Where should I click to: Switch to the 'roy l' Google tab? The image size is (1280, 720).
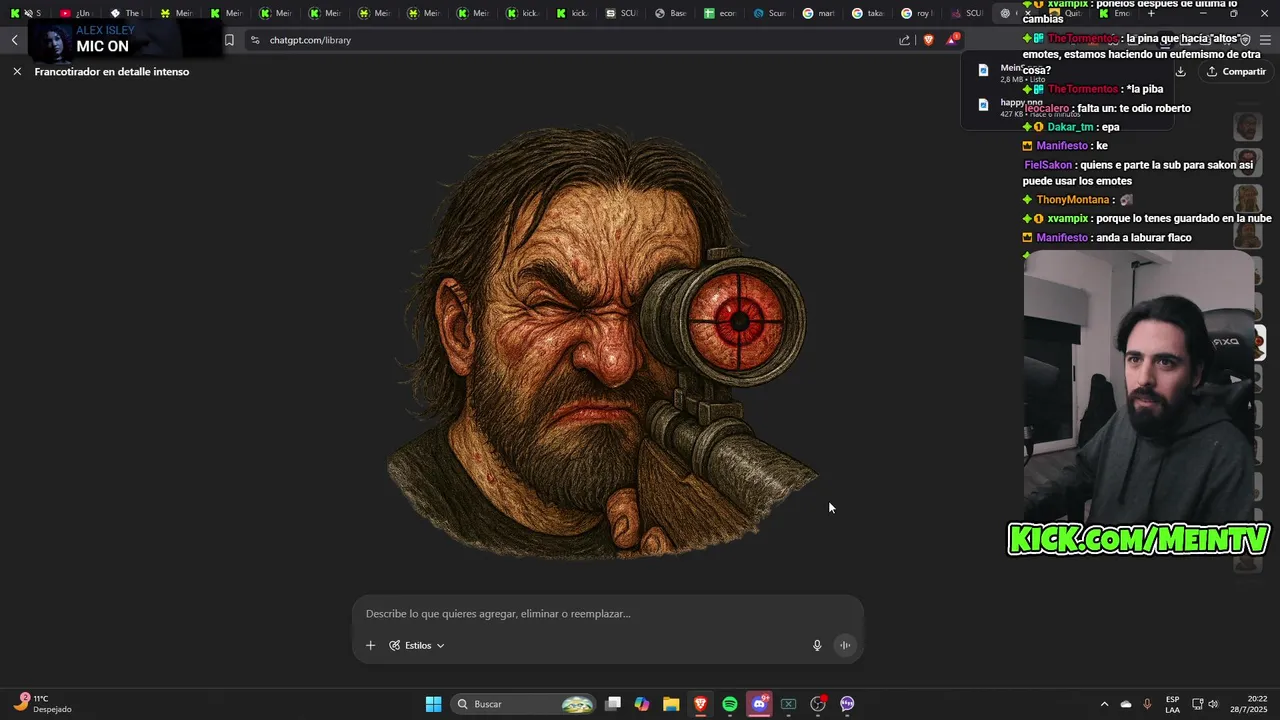[918, 13]
